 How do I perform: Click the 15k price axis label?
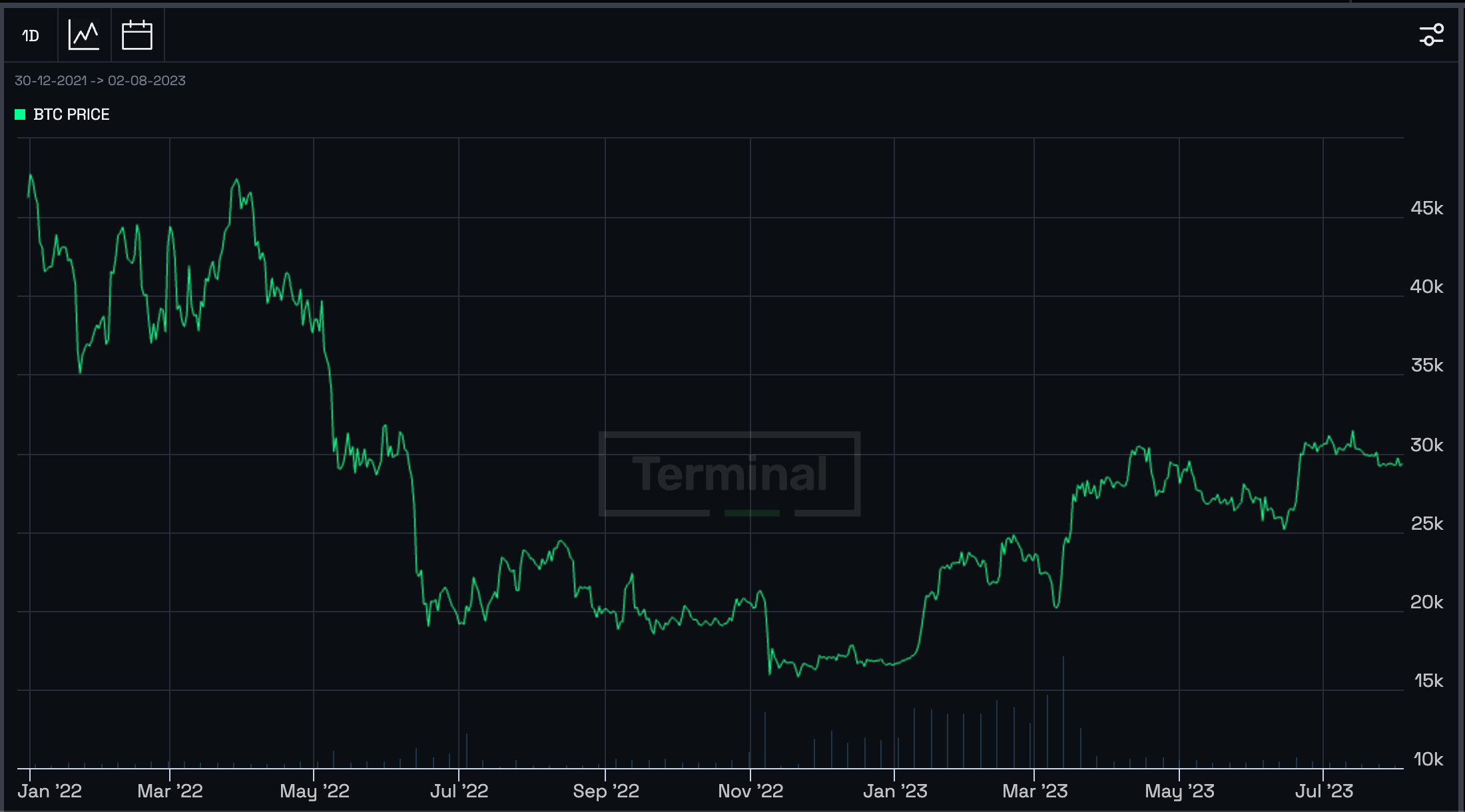[x=1428, y=681]
